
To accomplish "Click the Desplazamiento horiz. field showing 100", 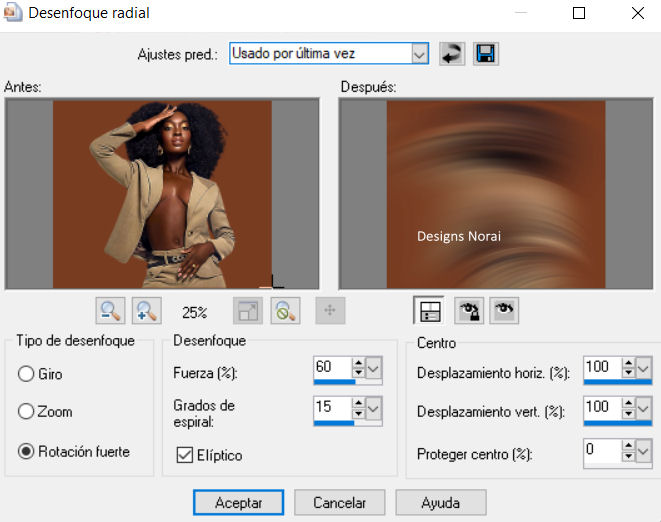I will [603, 367].
